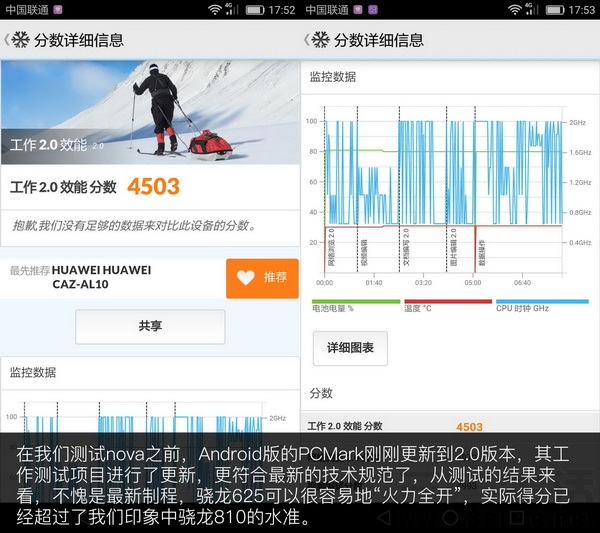Screen dimensions: 600x533
Task: Tap the 分数 section heading on right screen
Action: [321, 393]
